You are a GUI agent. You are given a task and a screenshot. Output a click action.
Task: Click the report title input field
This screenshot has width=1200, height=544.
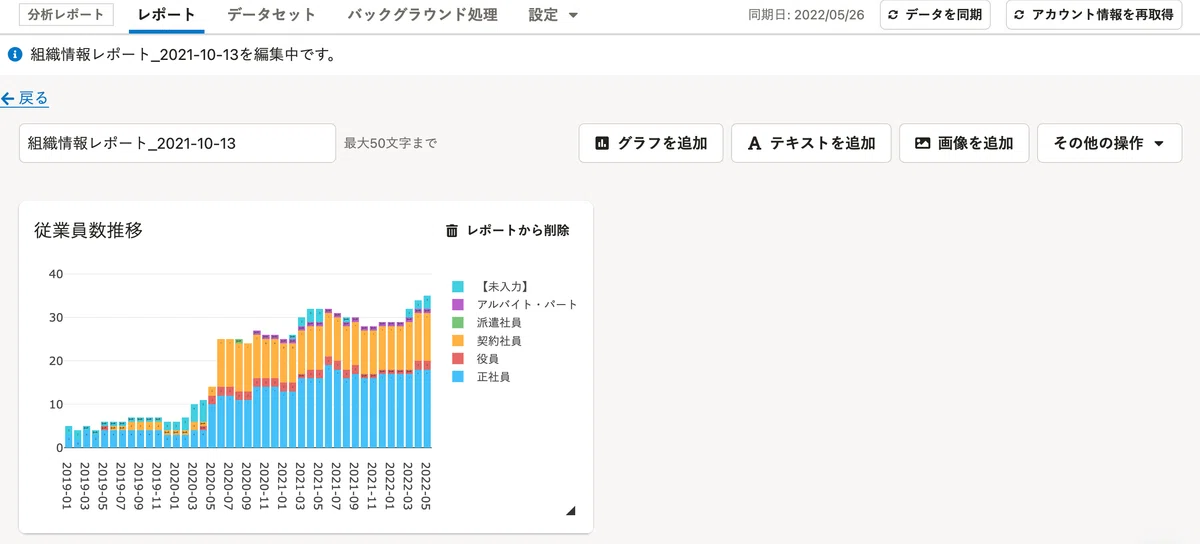177,143
